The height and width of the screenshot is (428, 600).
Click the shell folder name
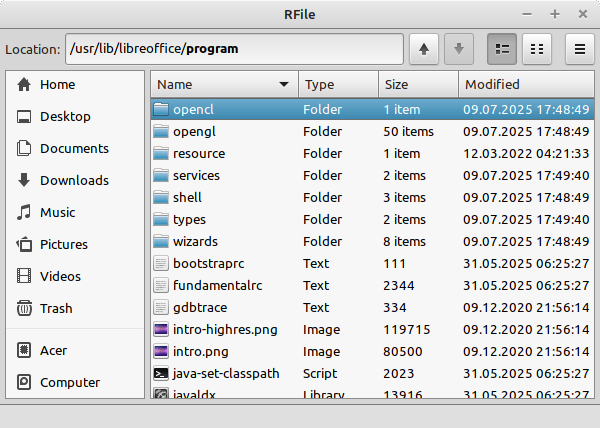[x=187, y=197]
